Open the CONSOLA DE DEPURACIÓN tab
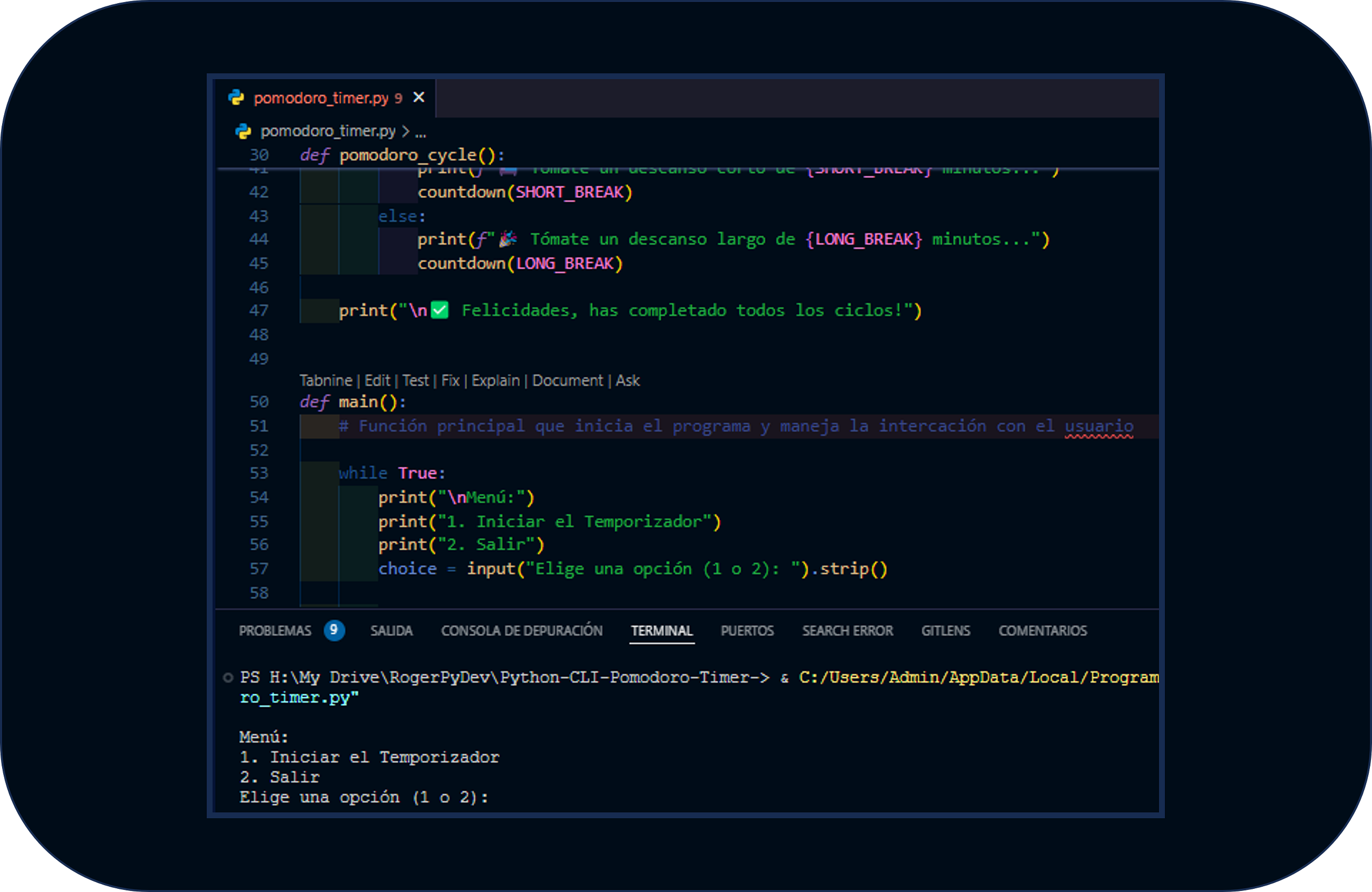The height and width of the screenshot is (892, 1372). pyautogui.click(x=522, y=630)
